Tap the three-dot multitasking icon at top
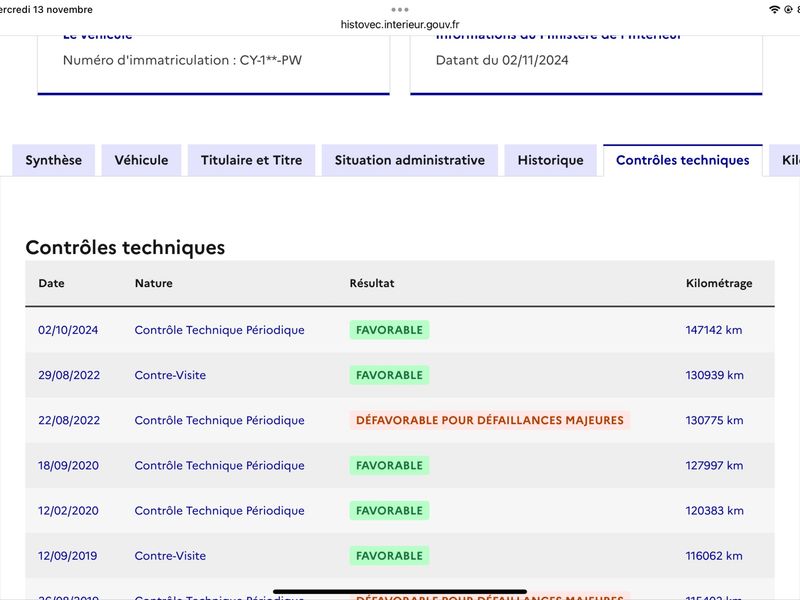Viewport: 800px width, 600px height. tap(400, 10)
